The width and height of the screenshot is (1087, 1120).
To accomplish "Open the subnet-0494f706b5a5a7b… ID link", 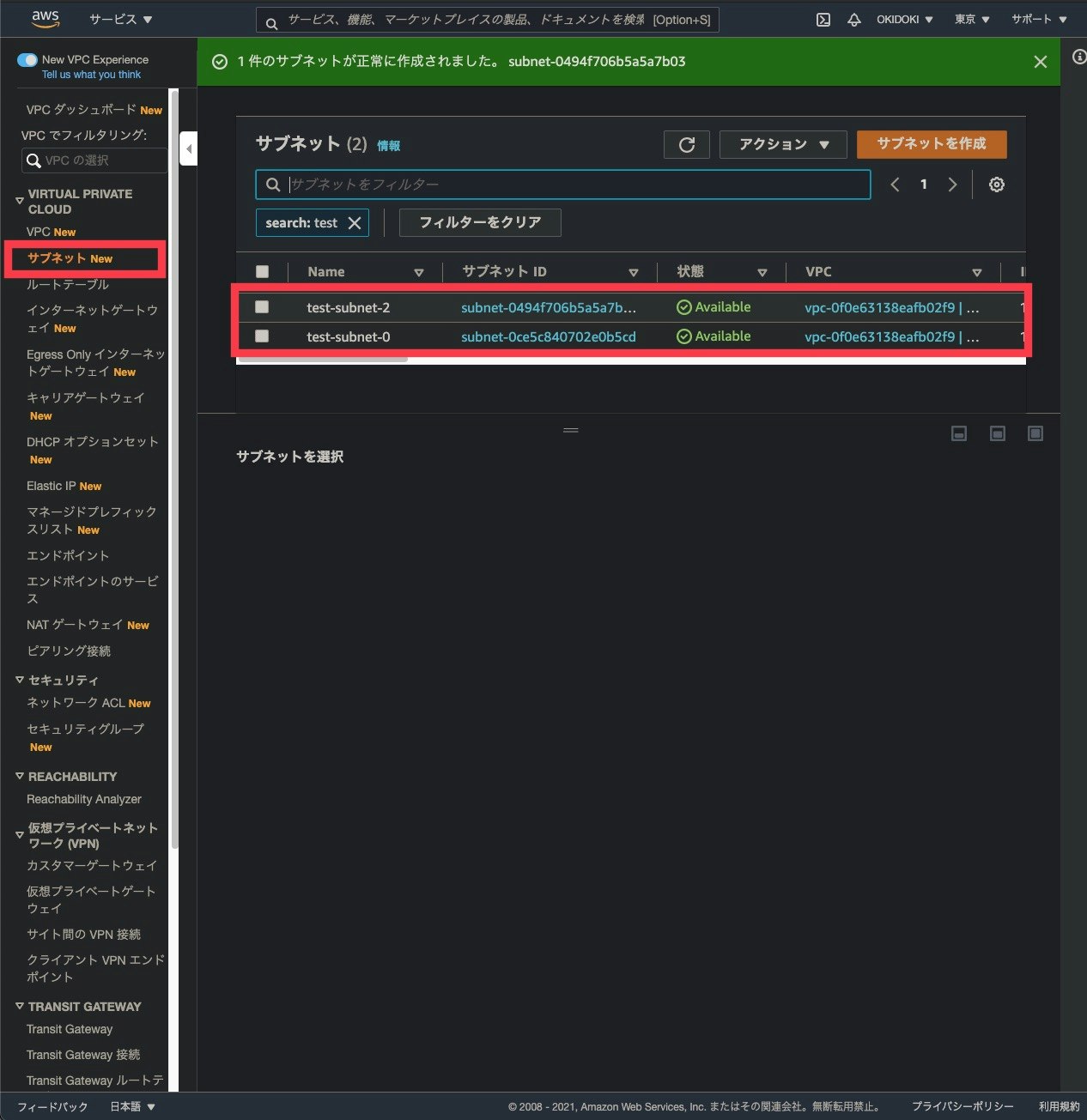I will tap(549, 307).
